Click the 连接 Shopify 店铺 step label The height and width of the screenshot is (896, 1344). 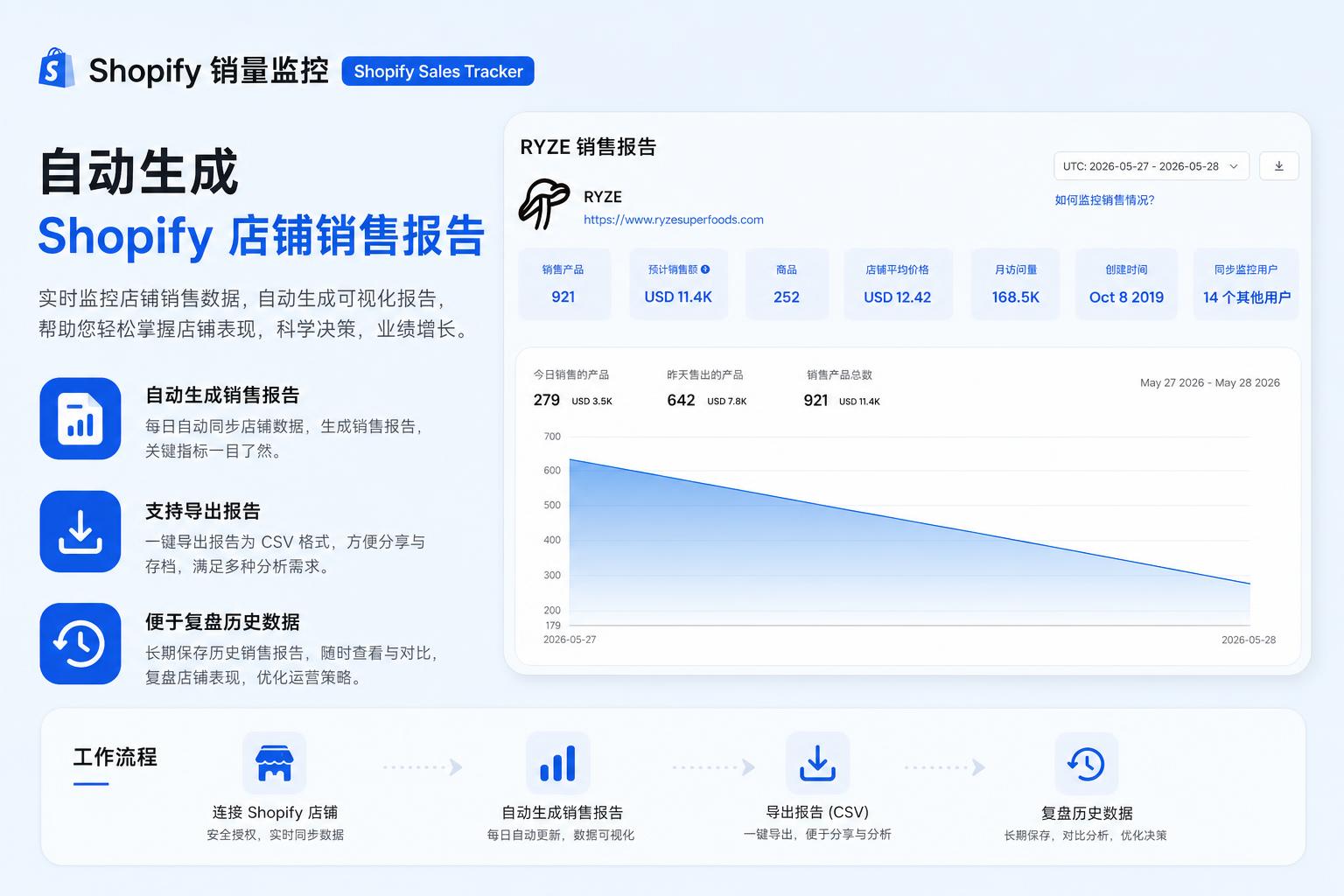pos(275,813)
